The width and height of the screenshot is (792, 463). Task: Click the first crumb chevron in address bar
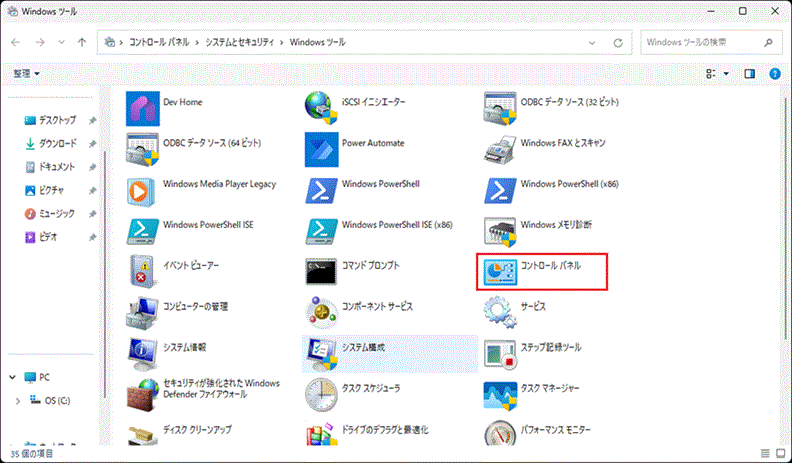coord(121,42)
